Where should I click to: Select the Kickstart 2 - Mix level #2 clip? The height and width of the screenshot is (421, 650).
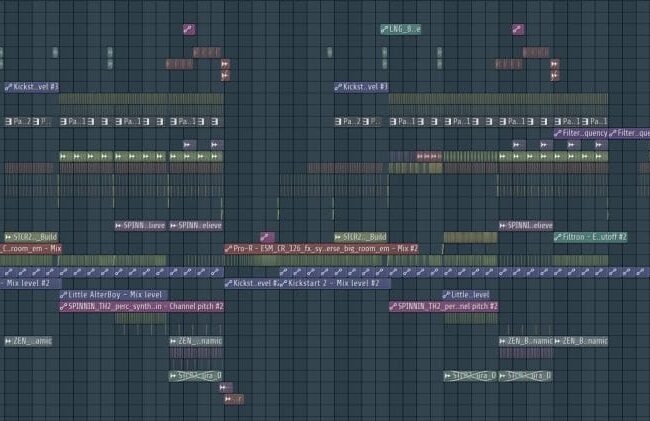(334, 283)
